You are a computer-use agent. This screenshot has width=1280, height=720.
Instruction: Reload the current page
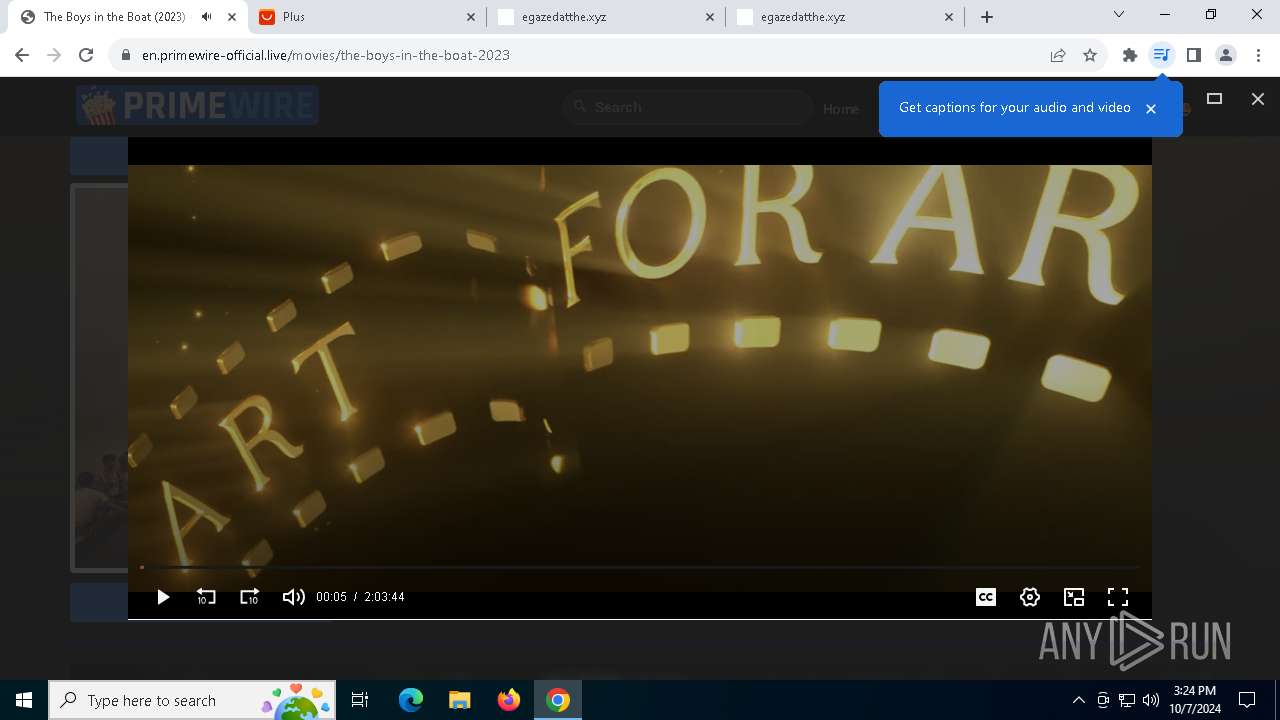click(x=86, y=55)
